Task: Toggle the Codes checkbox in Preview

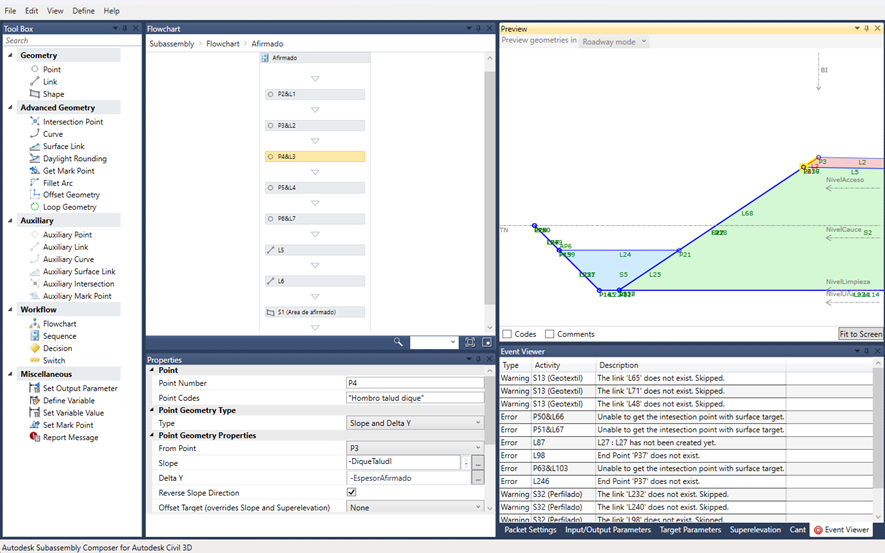Action: [507, 334]
